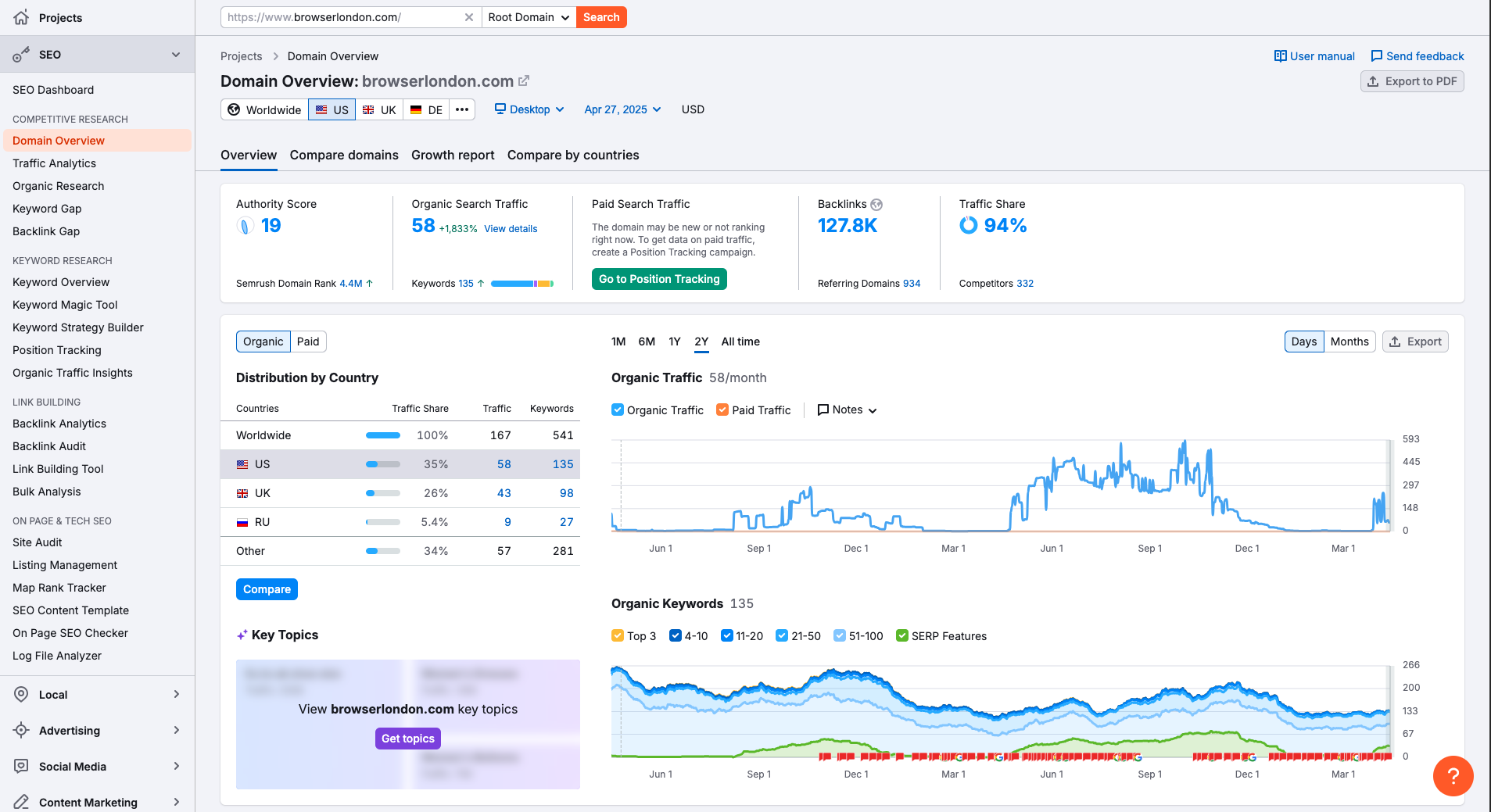This screenshot has width=1491, height=812.
Task: Open the Desktop device dropdown
Action: point(529,109)
